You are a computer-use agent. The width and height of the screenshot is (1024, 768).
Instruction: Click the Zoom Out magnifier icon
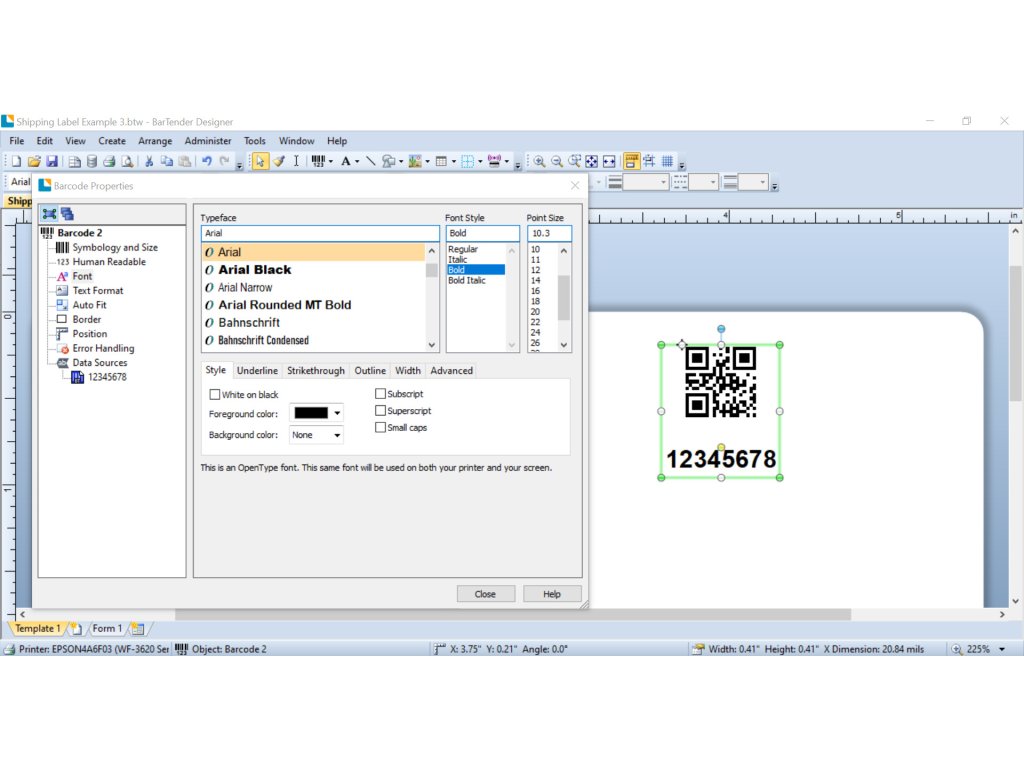[557, 161]
